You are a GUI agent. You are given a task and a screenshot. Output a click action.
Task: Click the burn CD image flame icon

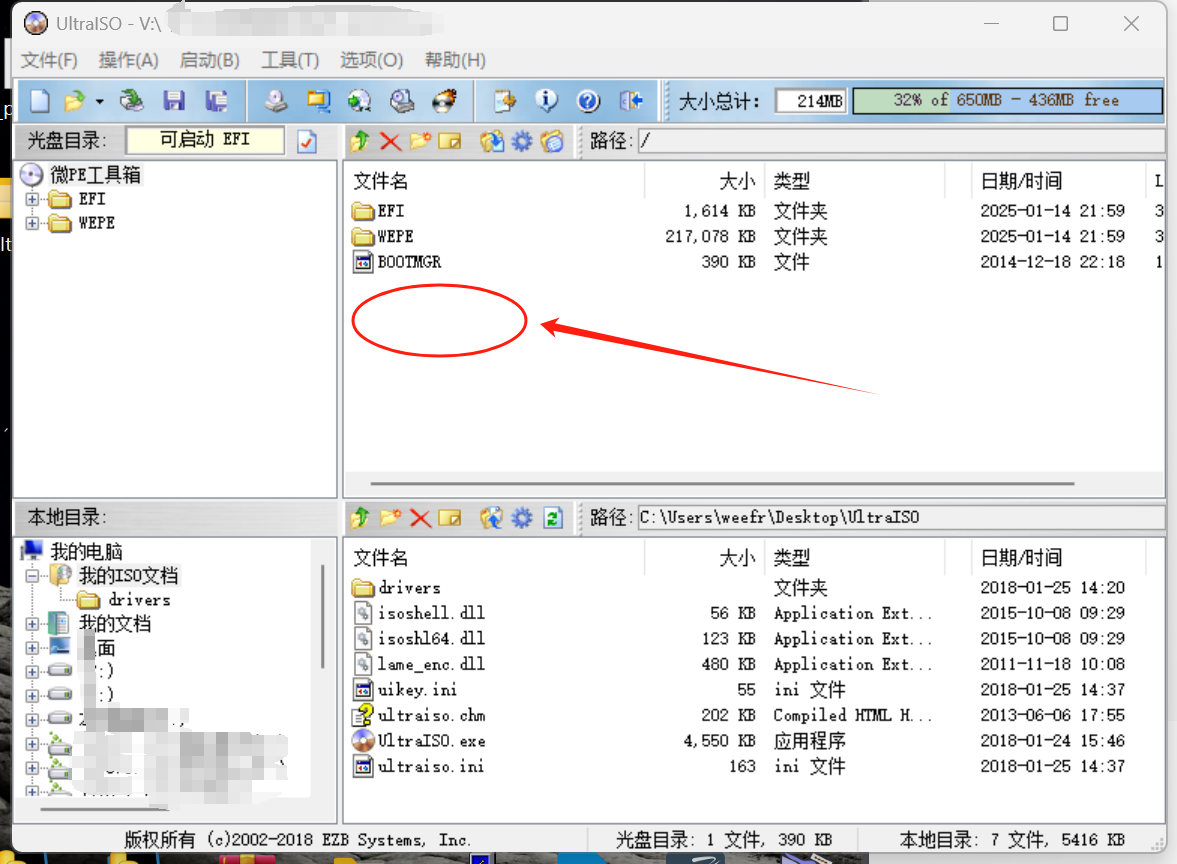444,101
